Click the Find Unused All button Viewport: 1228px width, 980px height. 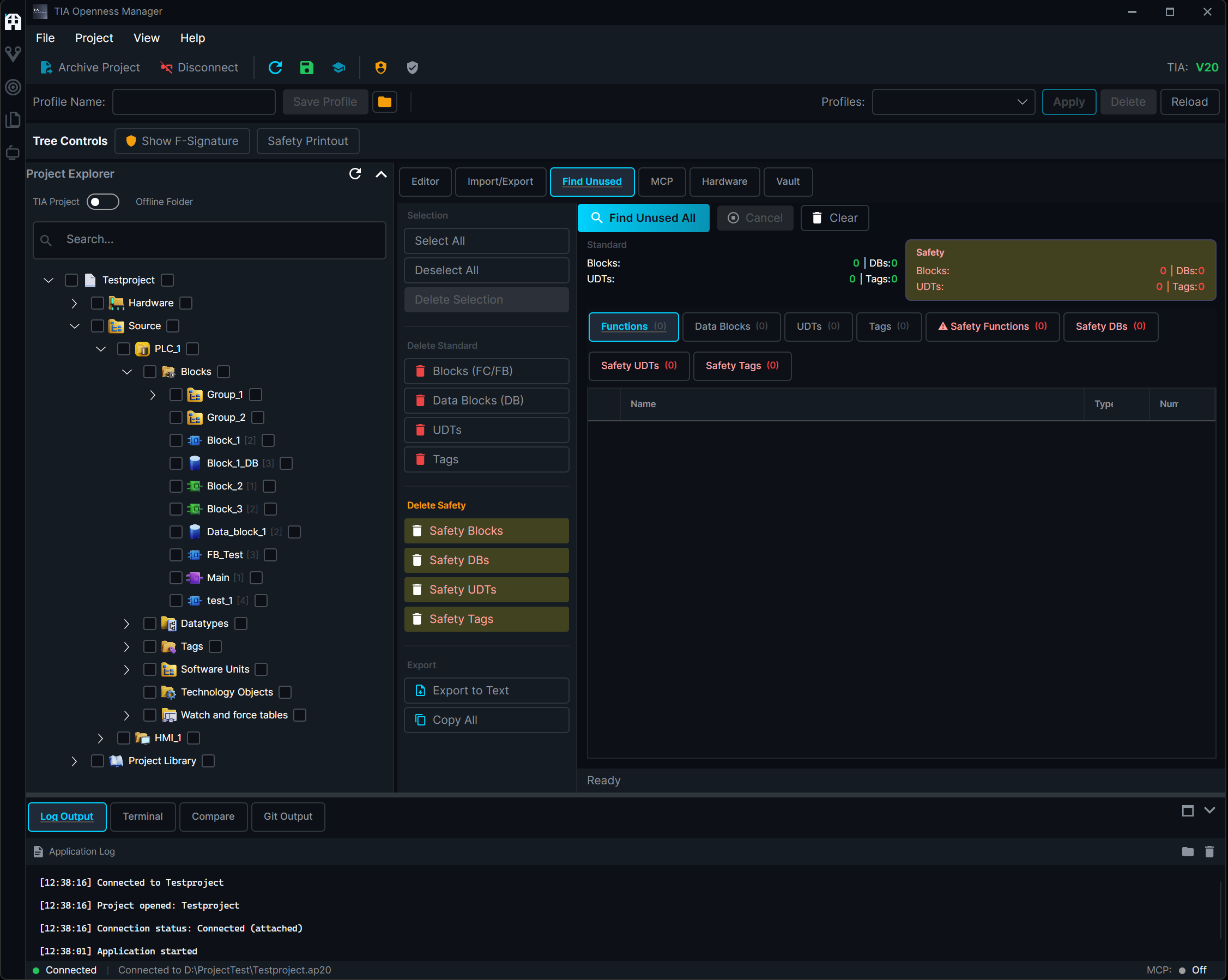643,218
